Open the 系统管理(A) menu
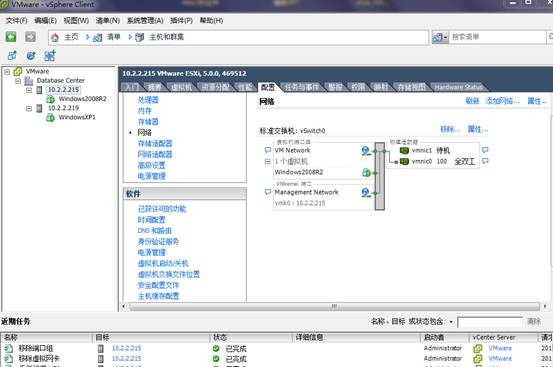Image resolution: width=553 pixels, height=367 pixels. point(145,20)
